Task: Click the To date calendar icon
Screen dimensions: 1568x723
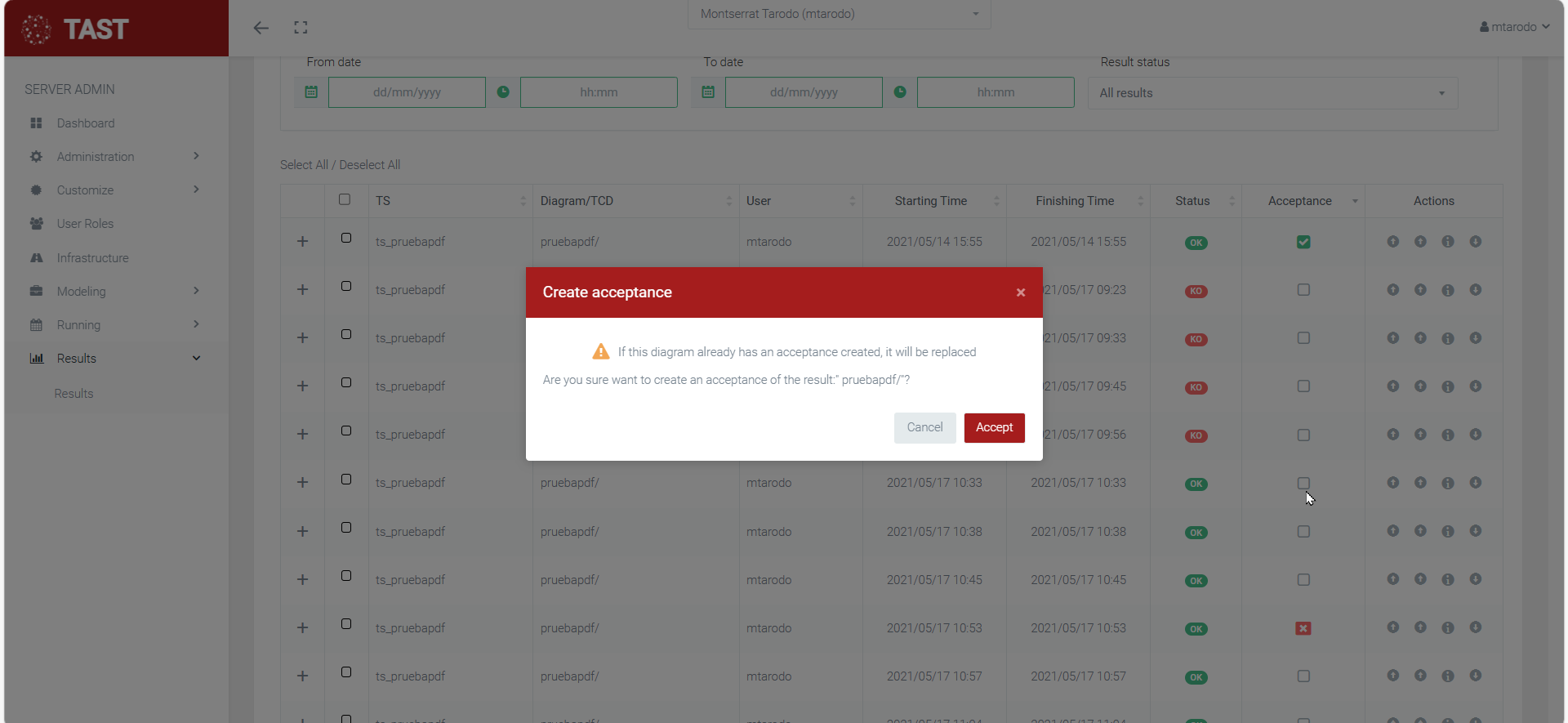Action: (x=708, y=92)
